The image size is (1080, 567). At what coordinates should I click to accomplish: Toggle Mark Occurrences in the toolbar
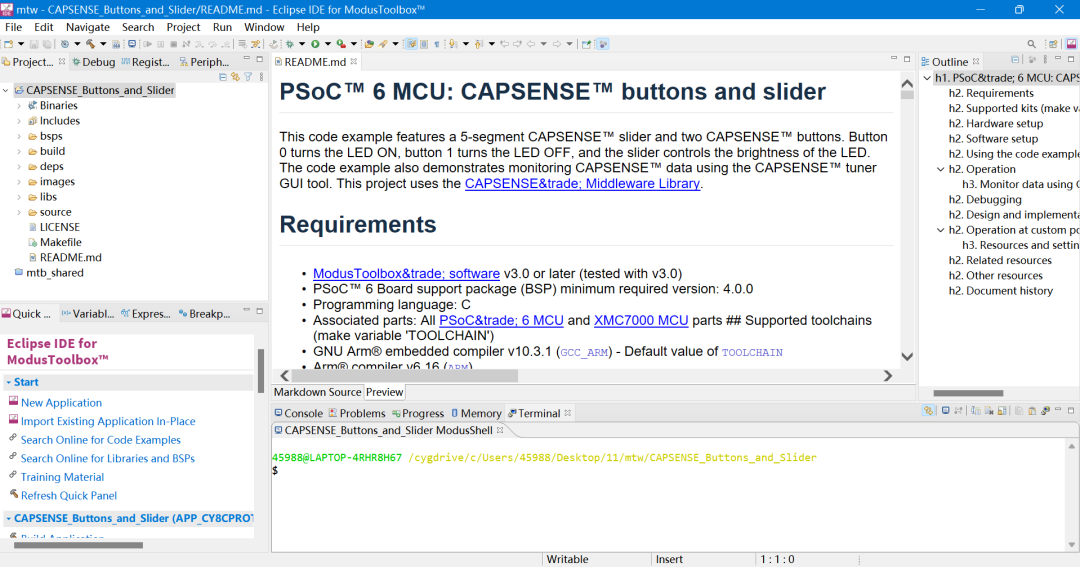[411, 44]
